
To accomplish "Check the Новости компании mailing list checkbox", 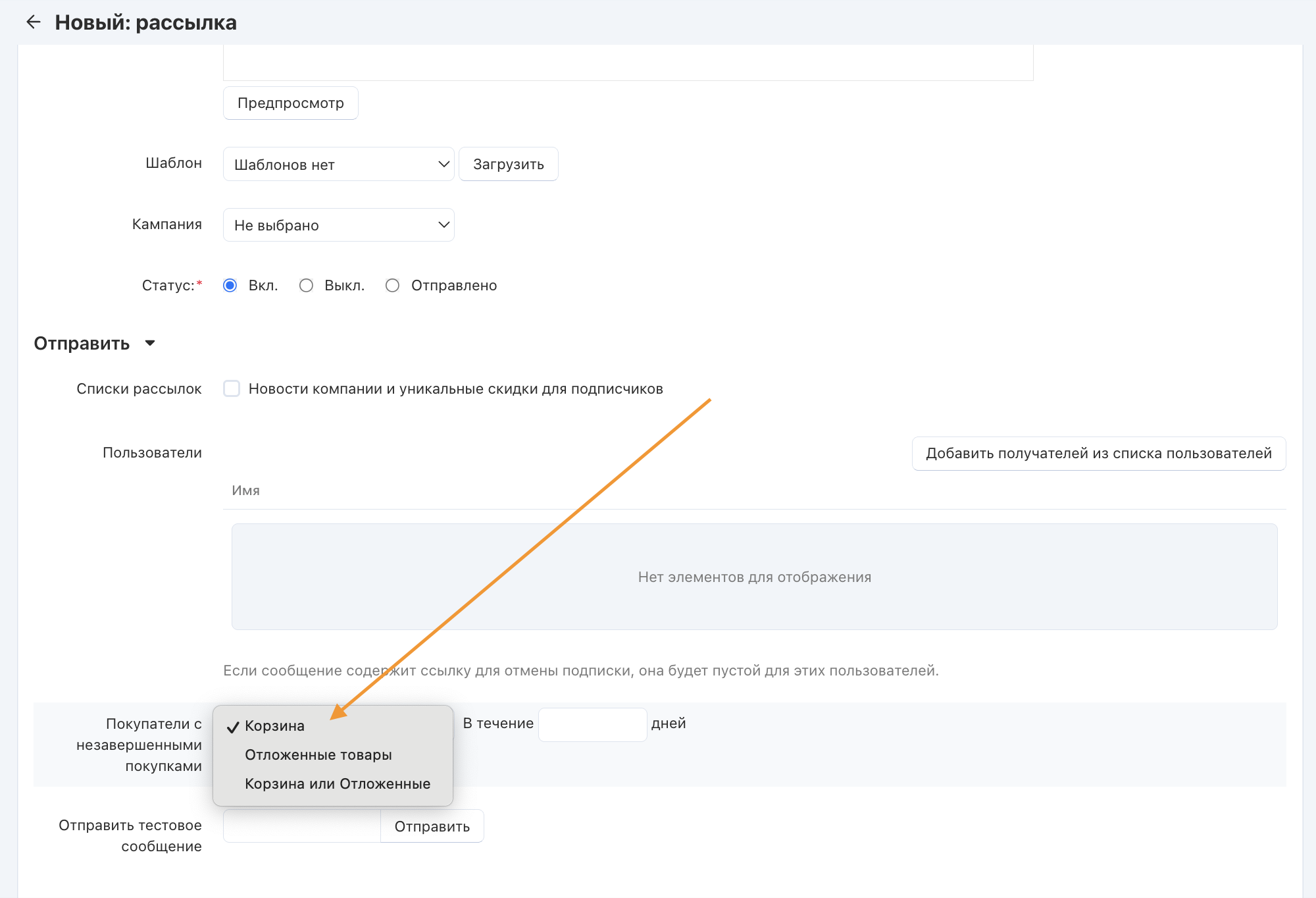I will pyautogui.click(x=232, y=389).
